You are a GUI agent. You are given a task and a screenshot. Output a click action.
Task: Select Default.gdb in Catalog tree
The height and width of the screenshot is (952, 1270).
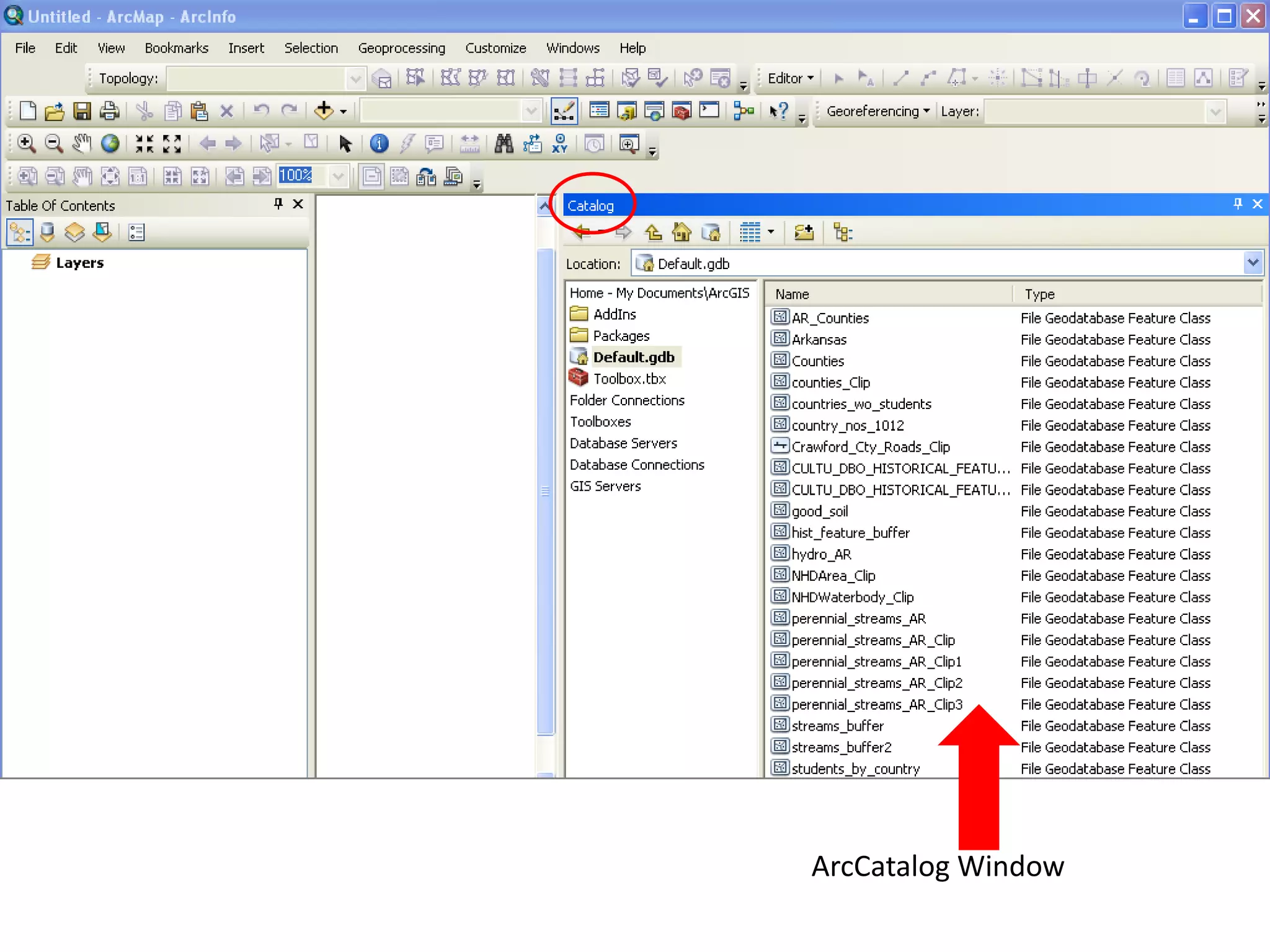click(633, 357)
